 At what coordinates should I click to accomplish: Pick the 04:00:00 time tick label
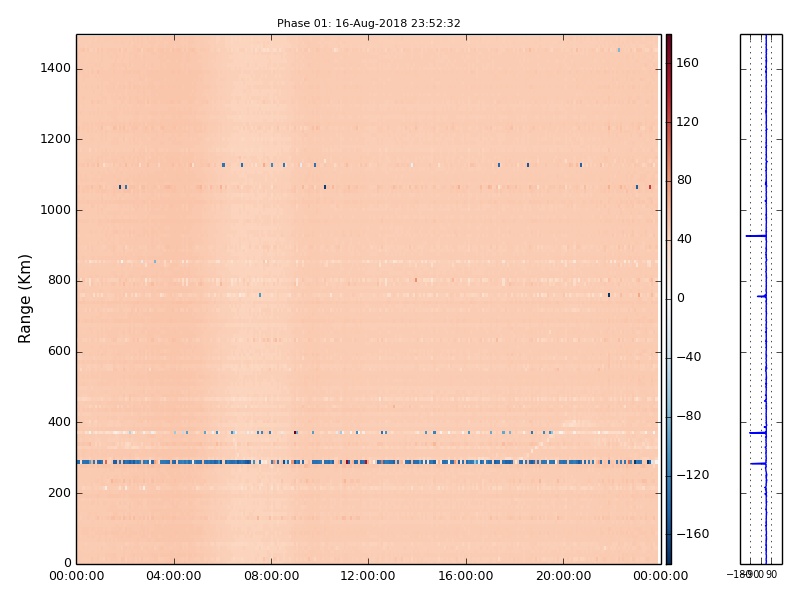pyautogui.click(x=173, y=576)
